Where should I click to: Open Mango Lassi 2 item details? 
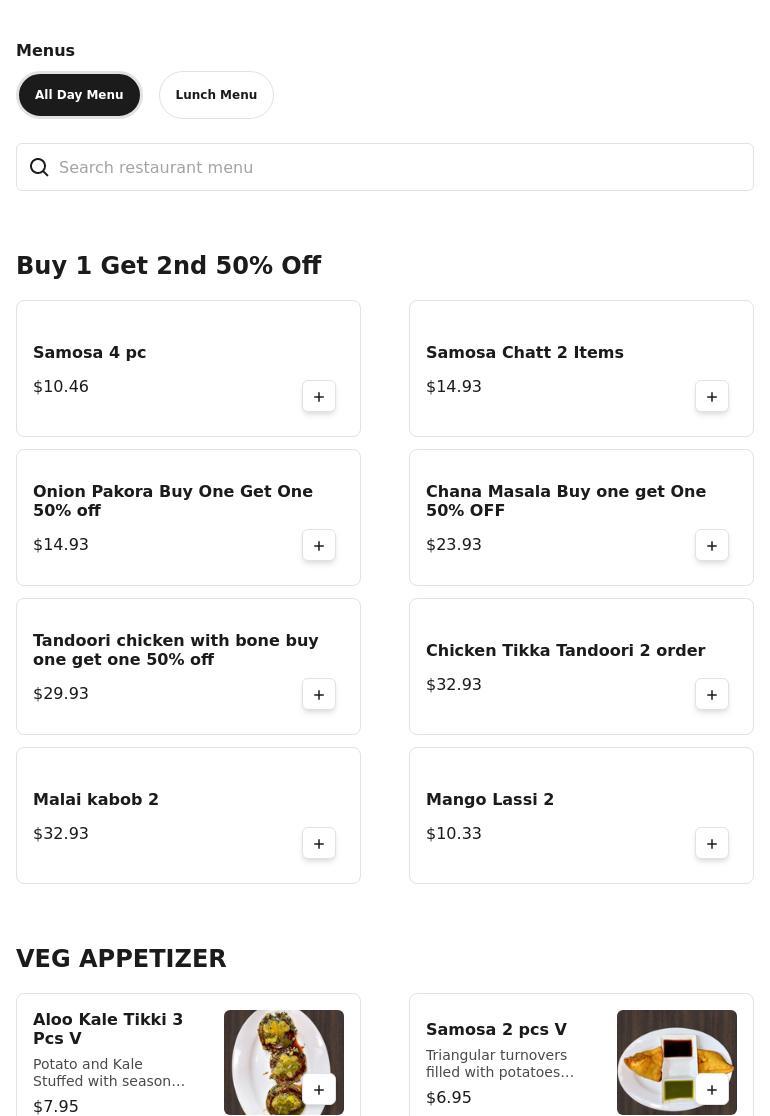(x=490, y=800)
